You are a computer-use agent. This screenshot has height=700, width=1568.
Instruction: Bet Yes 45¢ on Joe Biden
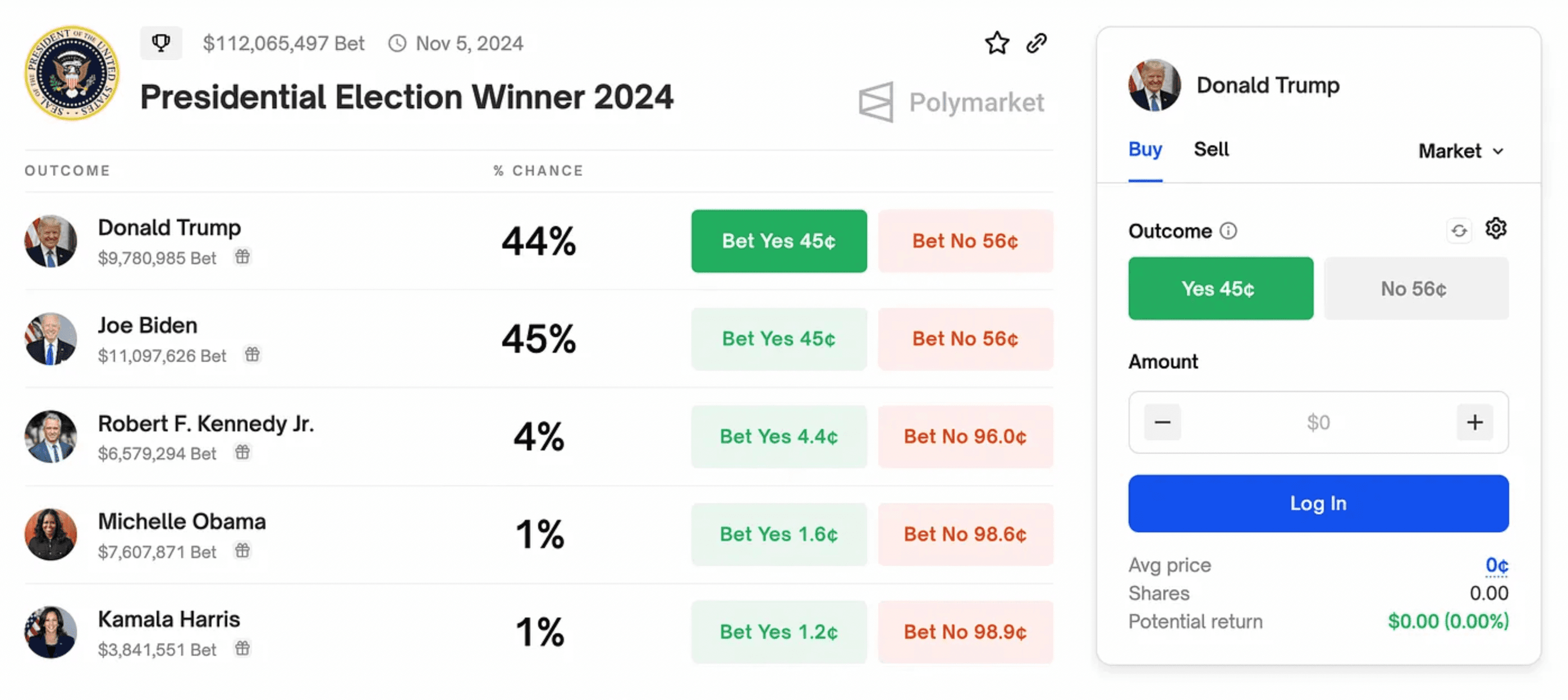[x=778, y=339]
